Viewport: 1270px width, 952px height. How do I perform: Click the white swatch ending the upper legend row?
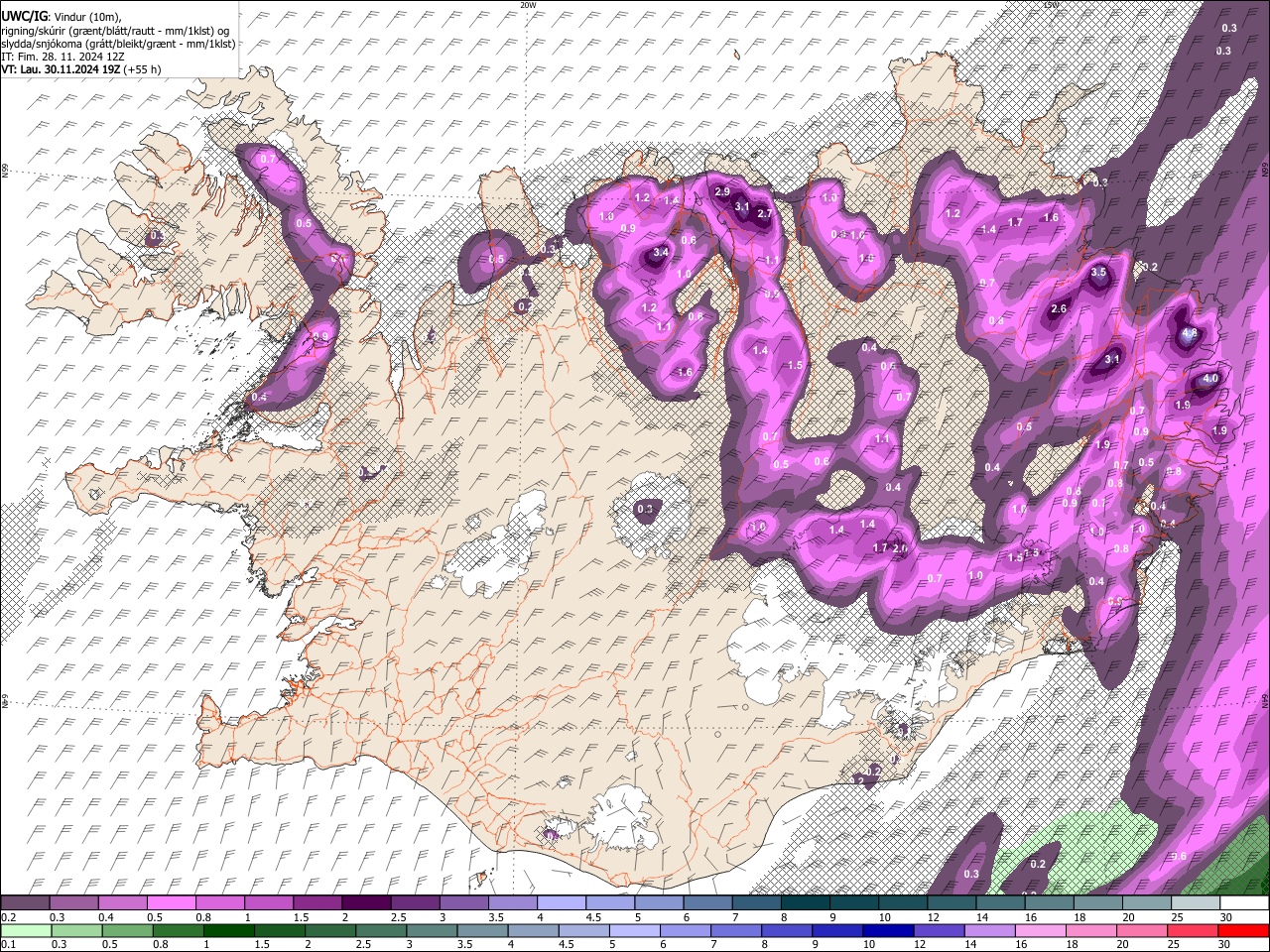[1244, 902]
